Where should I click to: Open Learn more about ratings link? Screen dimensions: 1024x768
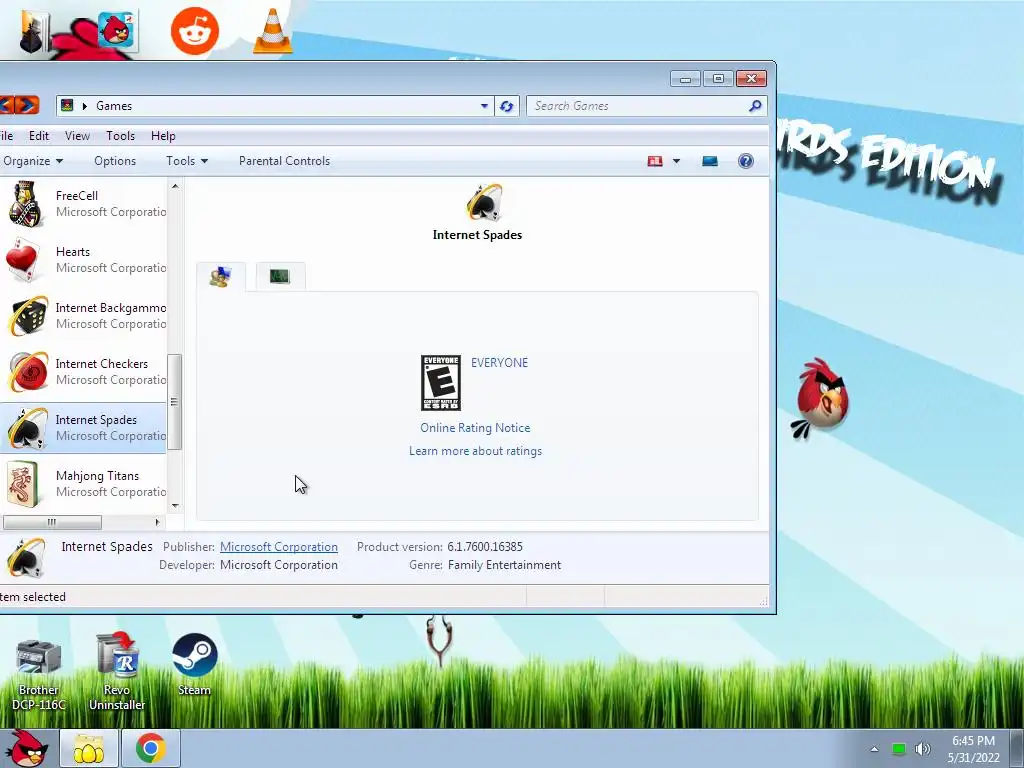[x=475, y=451]
